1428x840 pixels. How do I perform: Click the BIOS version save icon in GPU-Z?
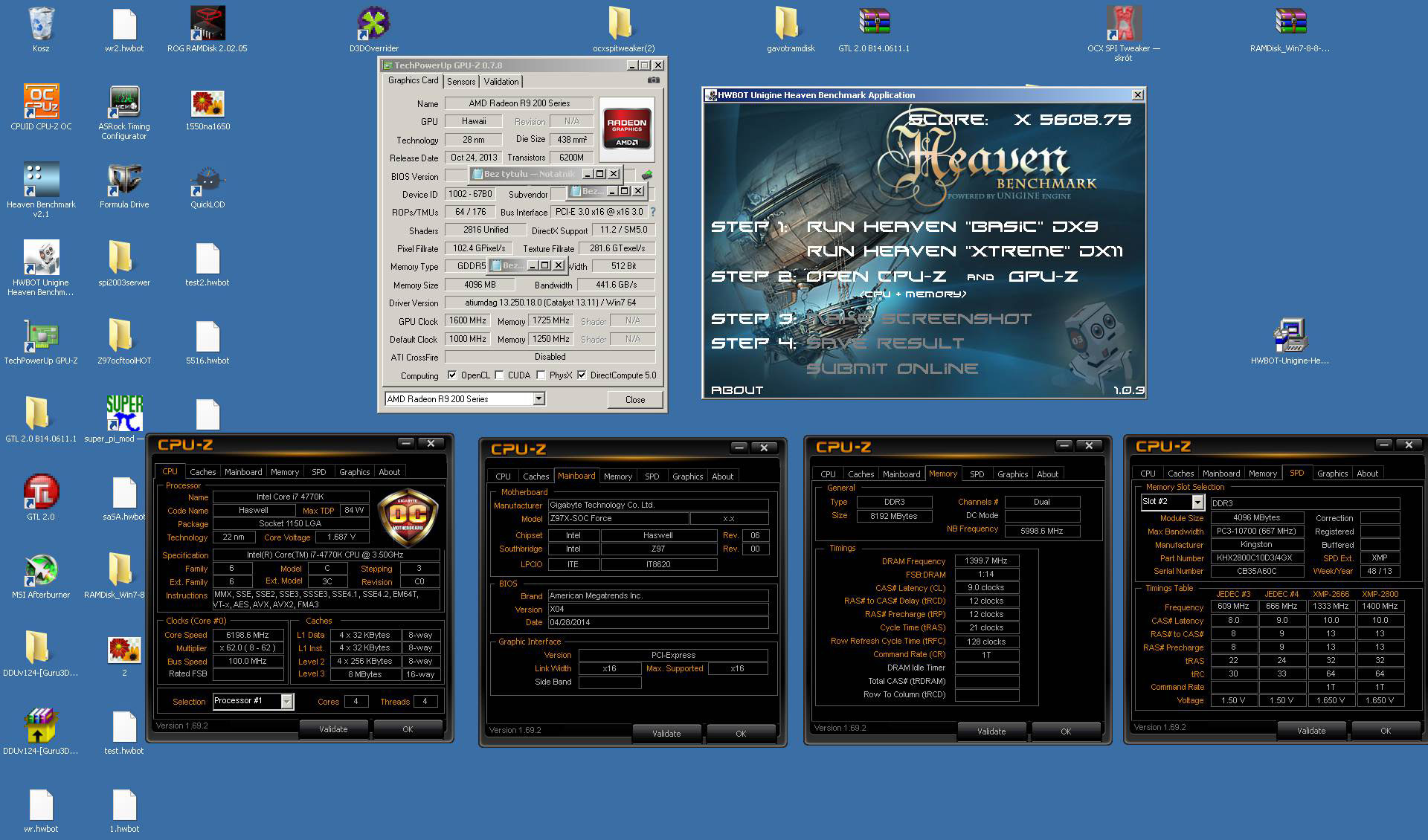[647, 175]
